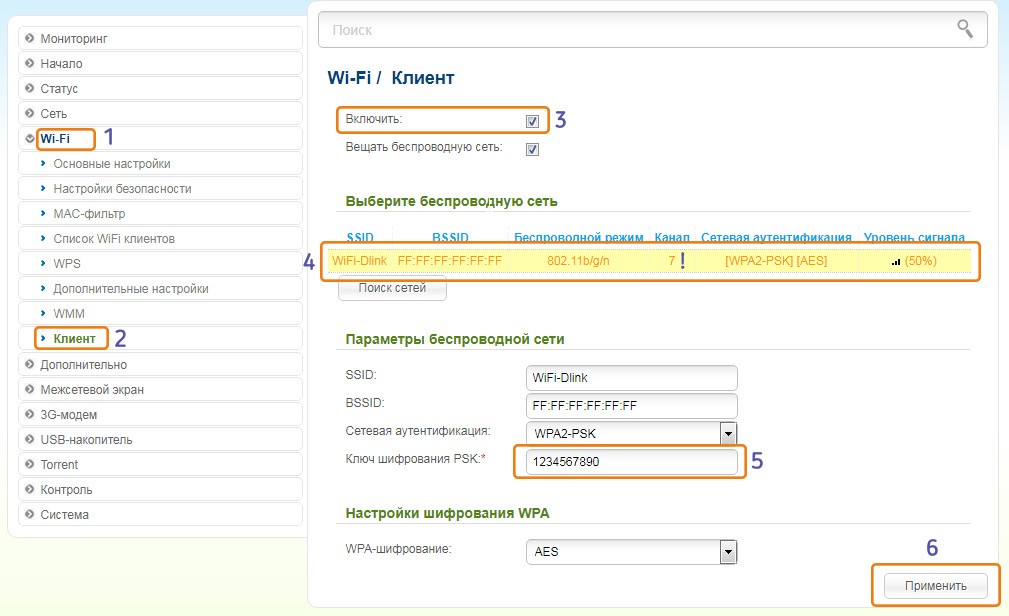Select the Клиент menu item

(160, 339)
